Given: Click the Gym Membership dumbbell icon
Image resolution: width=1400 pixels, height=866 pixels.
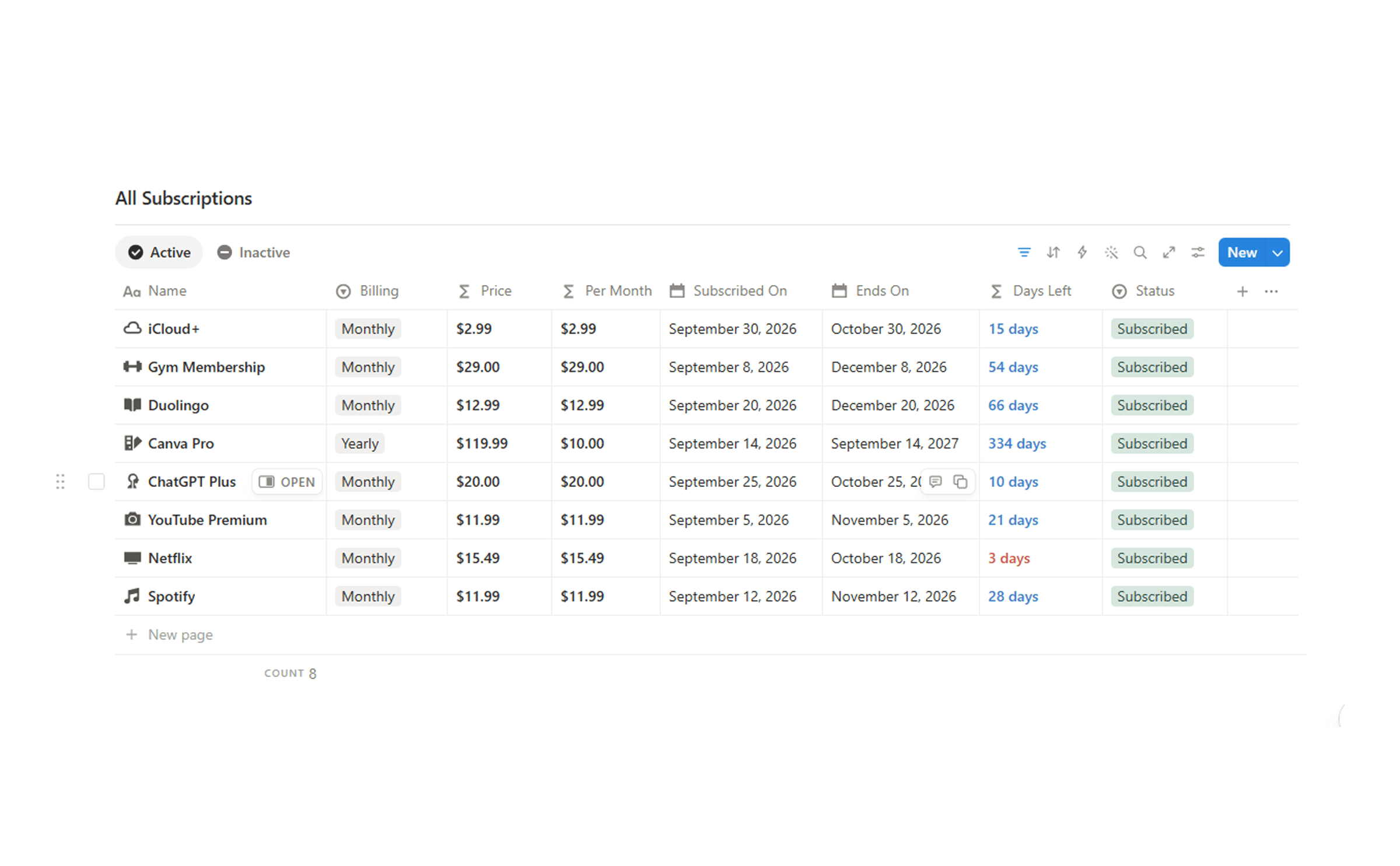Looking at the screenshot, I should [132, 367].
